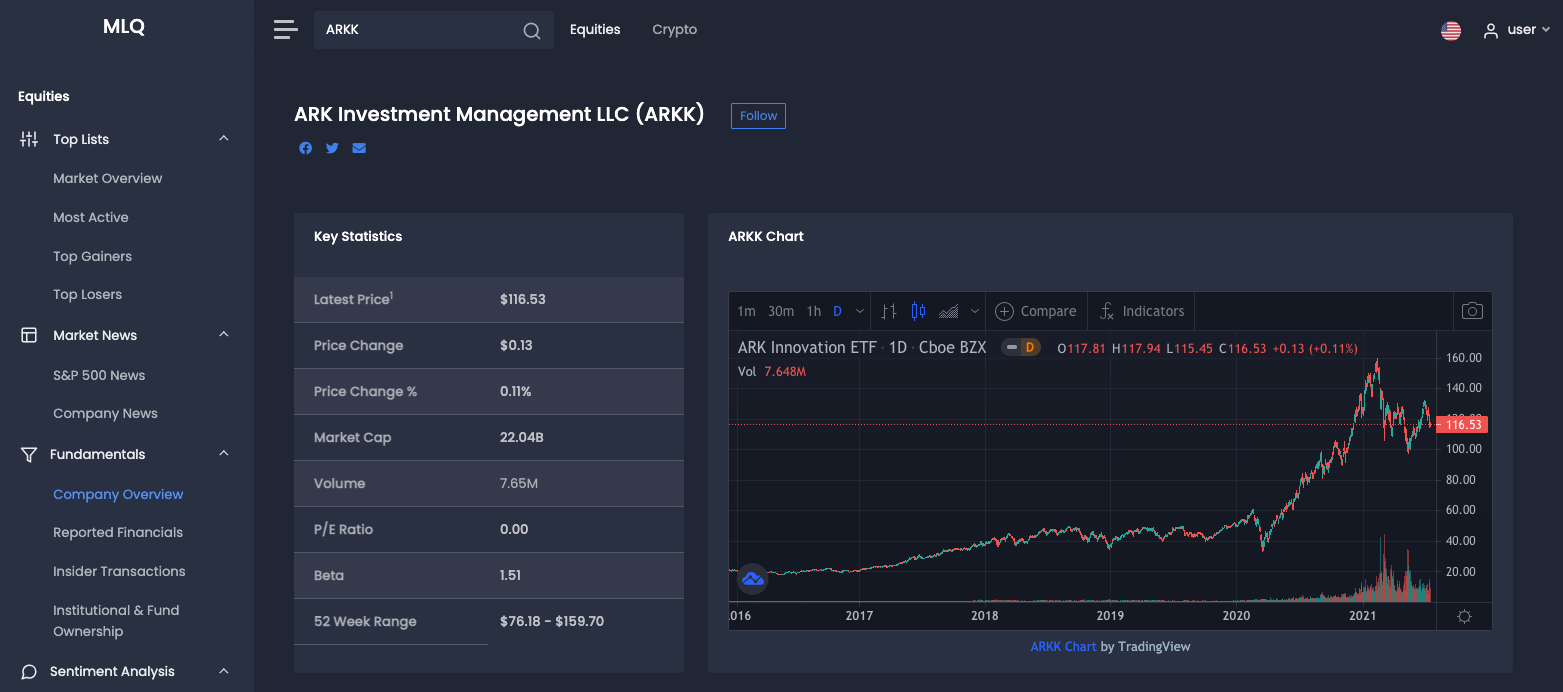The width and height of the screenshot is (1563, 692).
Task: Open the US flag region selector
Action: (x=1451, y=31)
